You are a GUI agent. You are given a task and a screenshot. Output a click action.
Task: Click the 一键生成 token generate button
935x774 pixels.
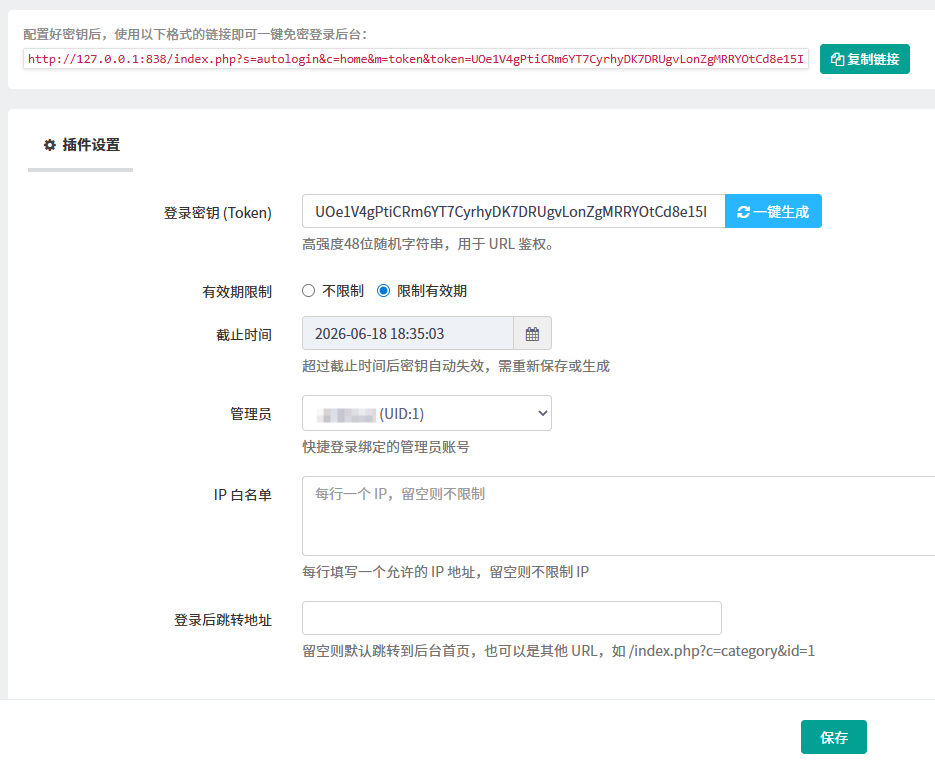773,211
